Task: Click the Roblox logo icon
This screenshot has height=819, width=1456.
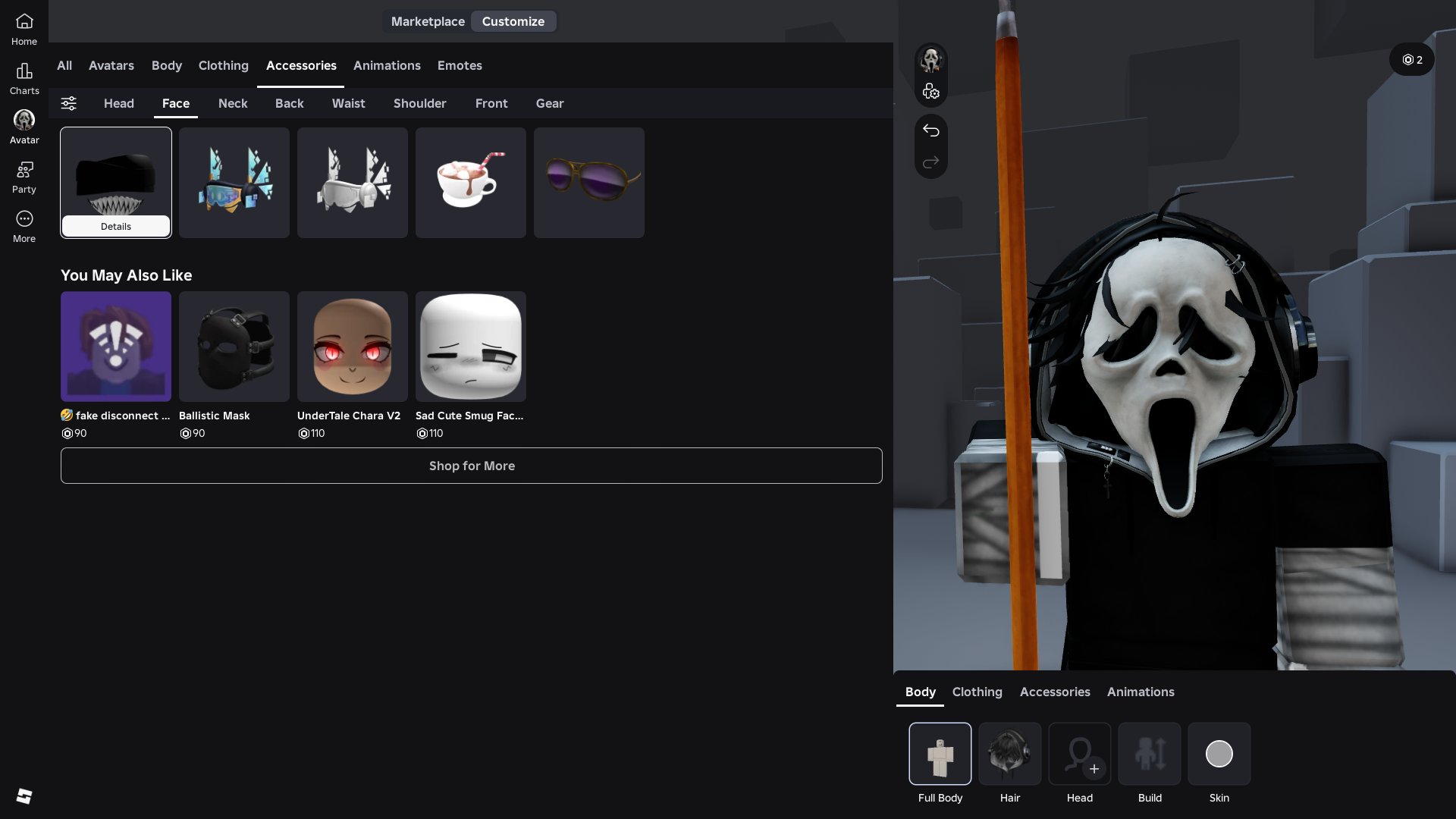Action: [24, 795]
